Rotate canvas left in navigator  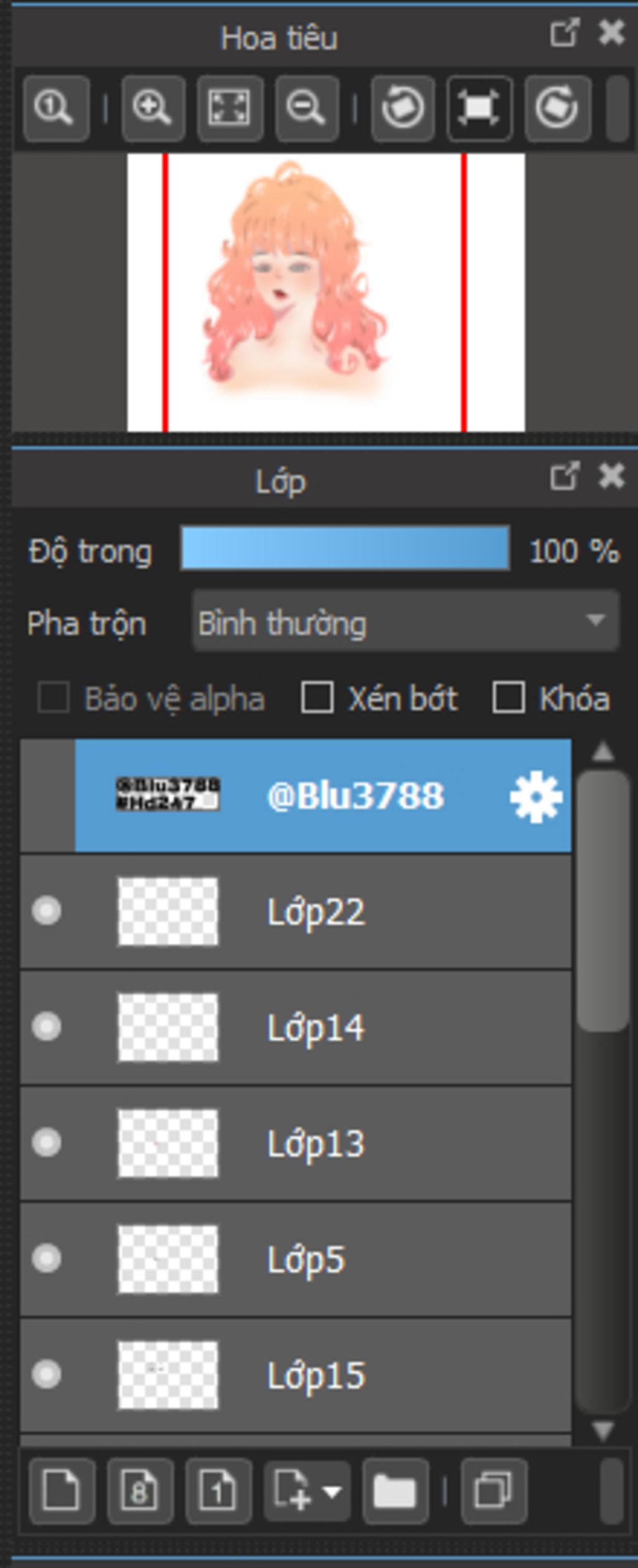point(402,108)
